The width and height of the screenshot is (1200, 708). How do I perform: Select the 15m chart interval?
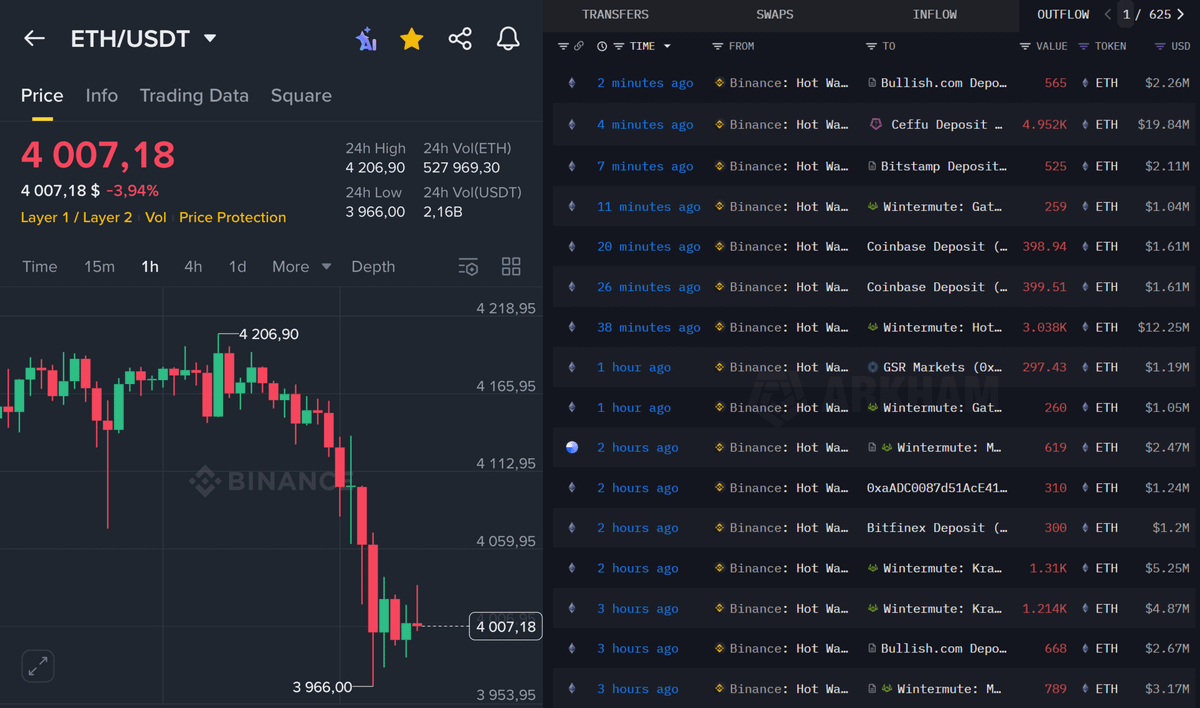tap(99, 266)
